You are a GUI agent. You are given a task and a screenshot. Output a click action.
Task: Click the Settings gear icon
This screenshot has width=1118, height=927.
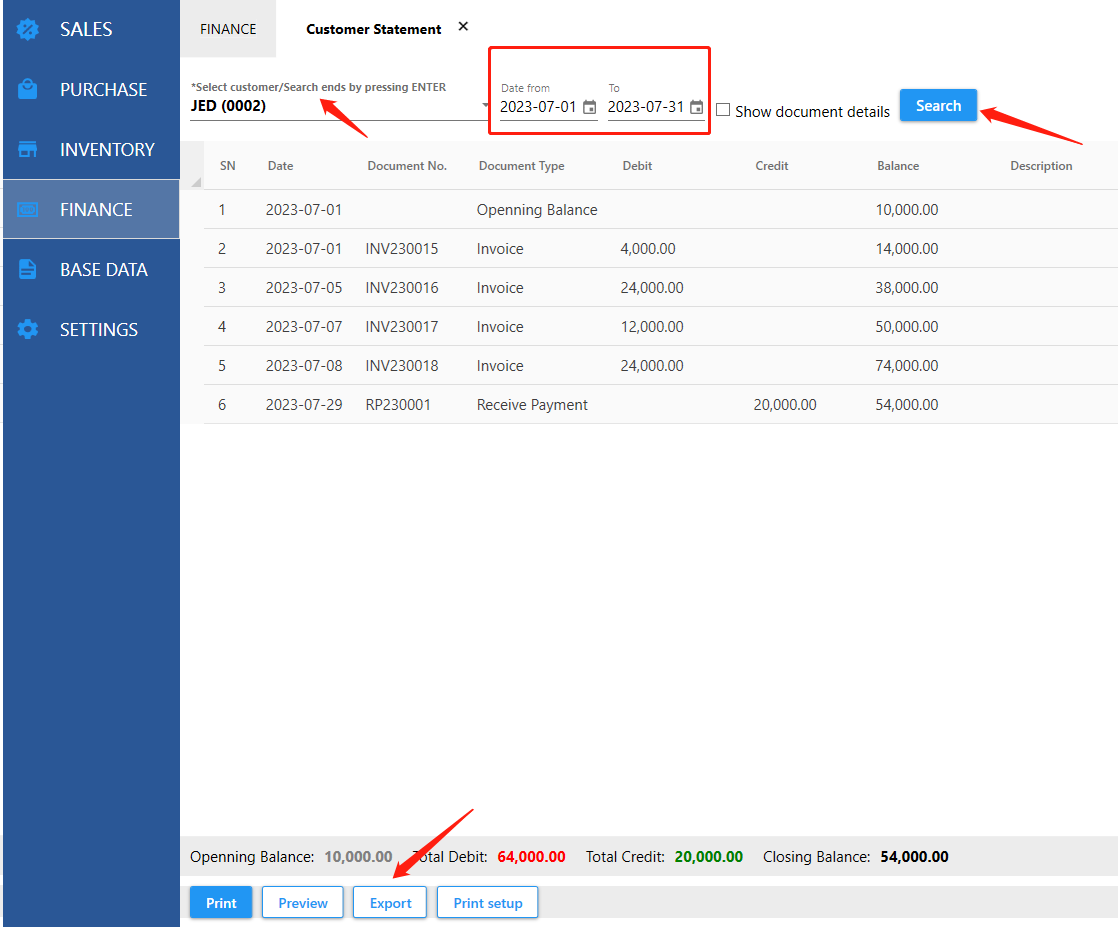28,329
